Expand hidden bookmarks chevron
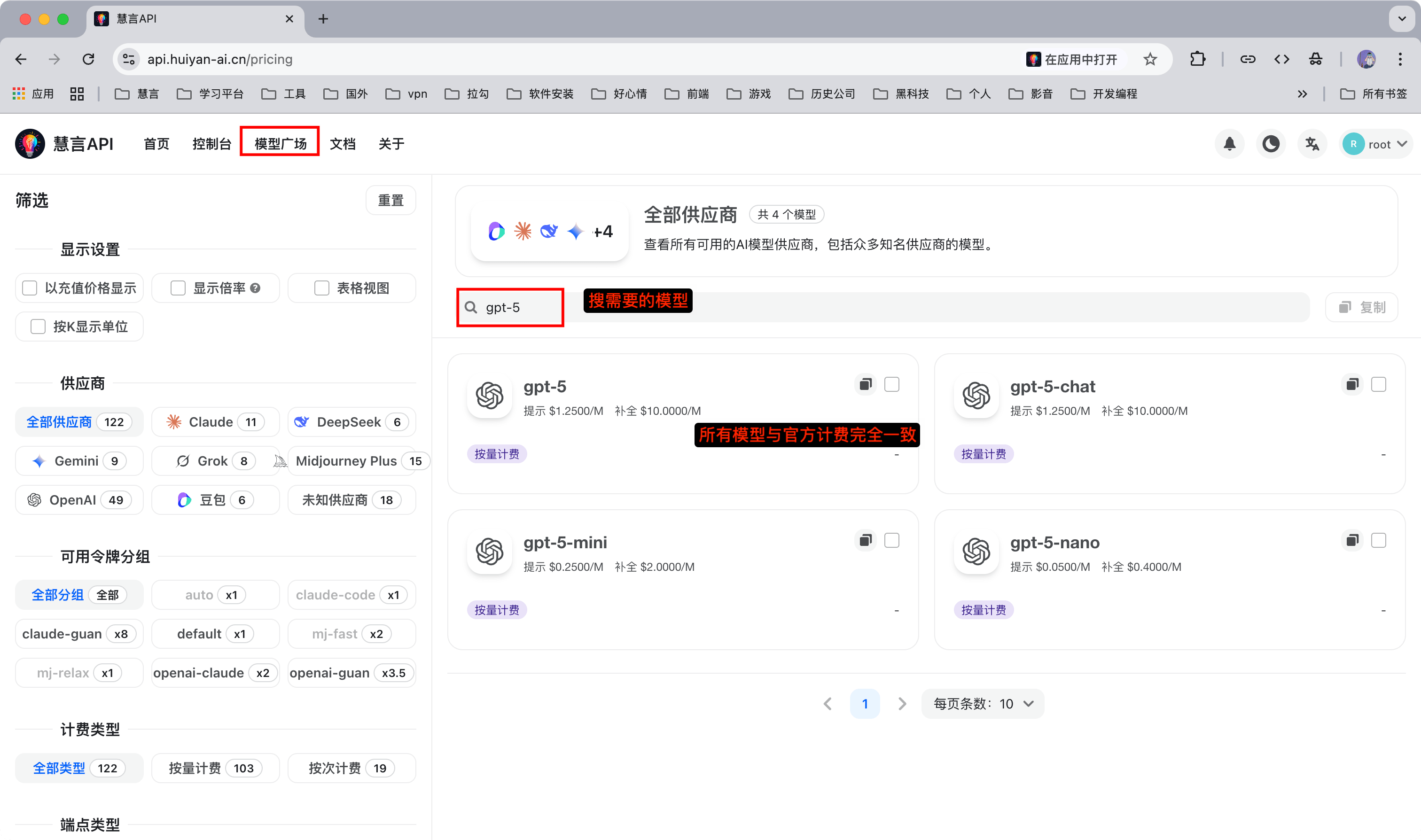The image size is (1421, 840). click(x=1302, y=94)
